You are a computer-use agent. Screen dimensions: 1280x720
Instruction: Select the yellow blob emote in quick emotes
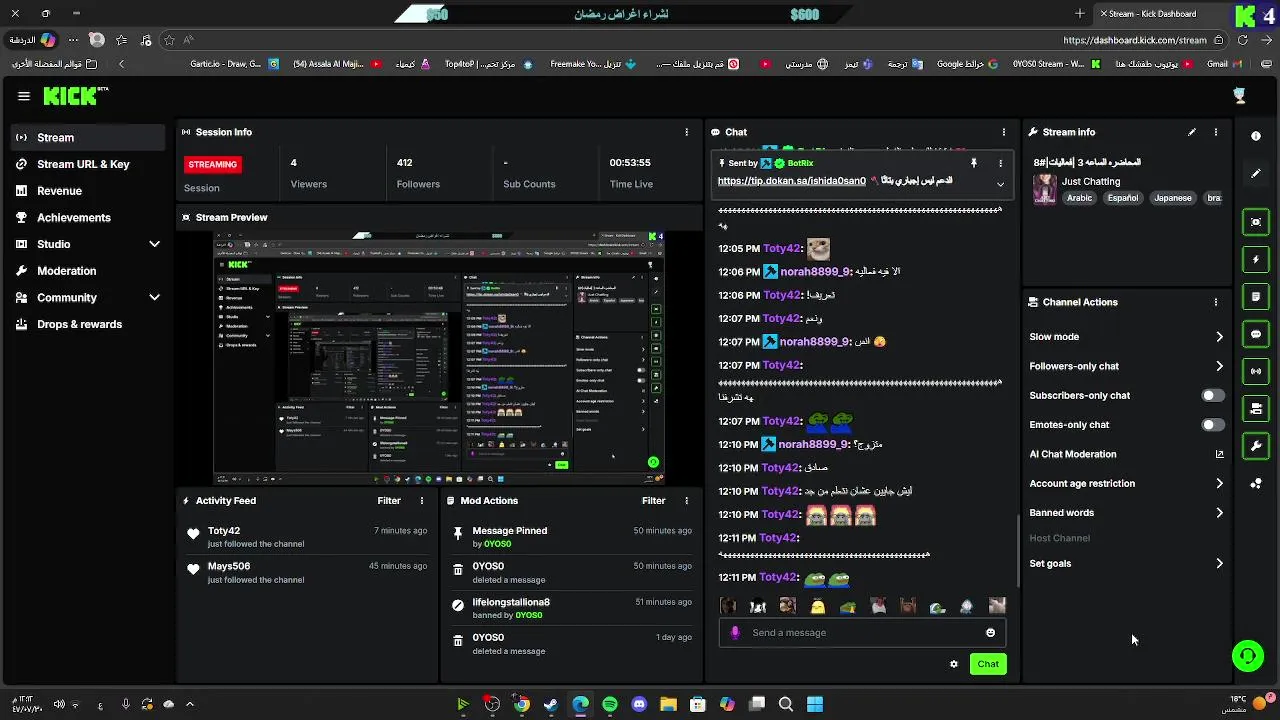point(818,606)
